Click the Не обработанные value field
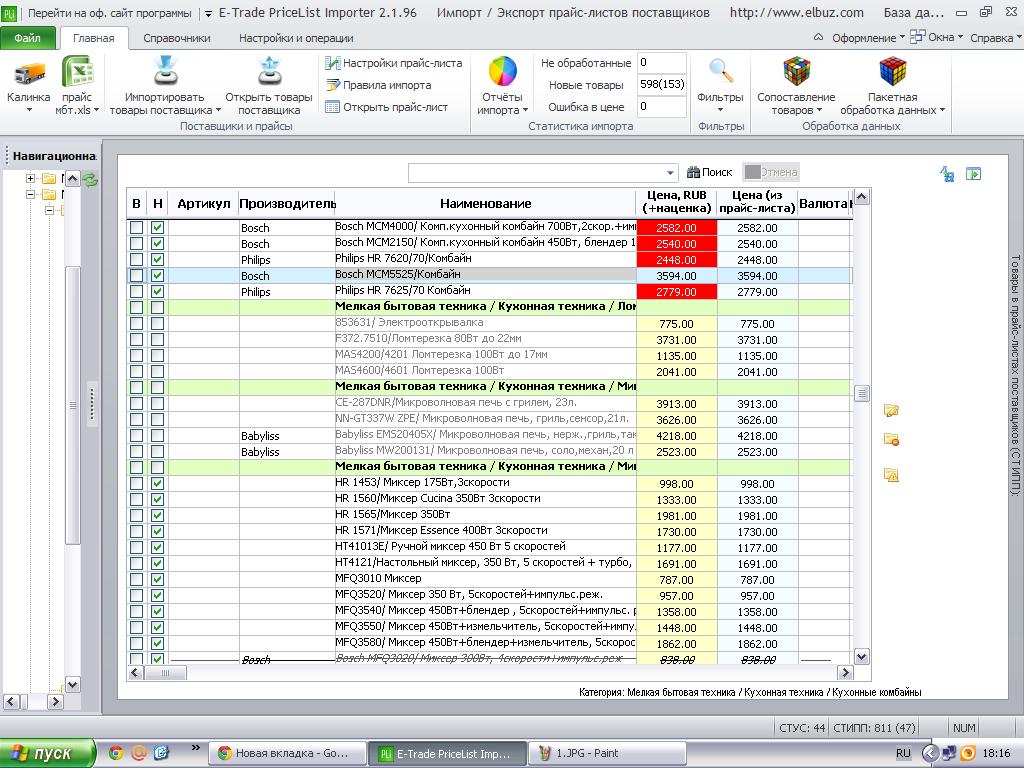 pyautogui.click(x=662, y=63)
